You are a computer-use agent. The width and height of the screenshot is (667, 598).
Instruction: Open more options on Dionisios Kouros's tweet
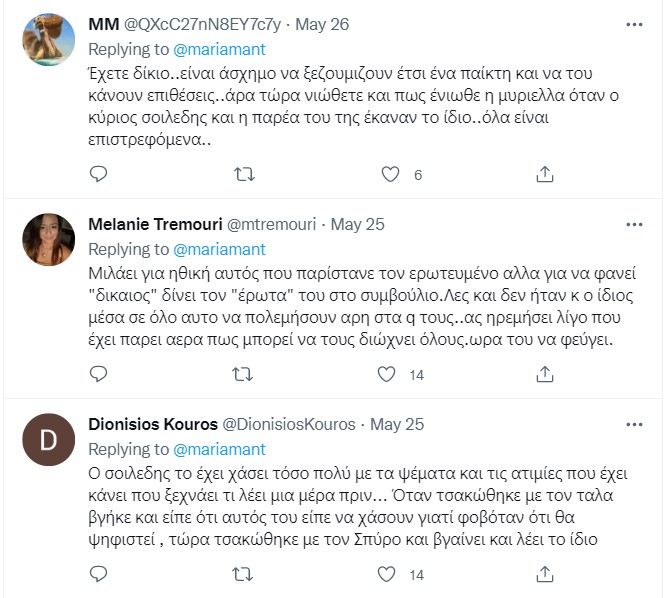coord(634,424)
